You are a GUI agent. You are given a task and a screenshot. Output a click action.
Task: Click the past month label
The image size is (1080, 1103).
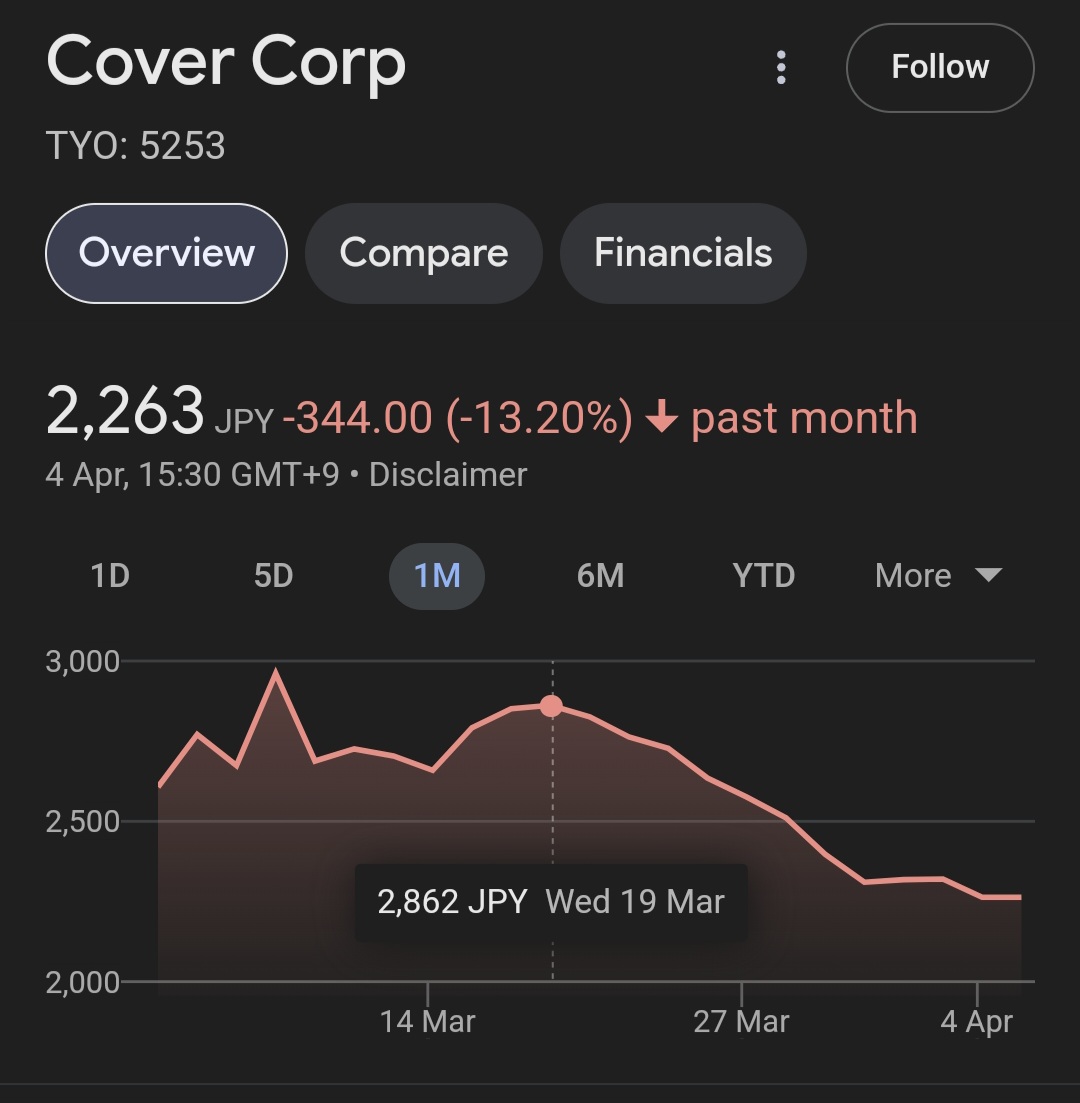804,419
